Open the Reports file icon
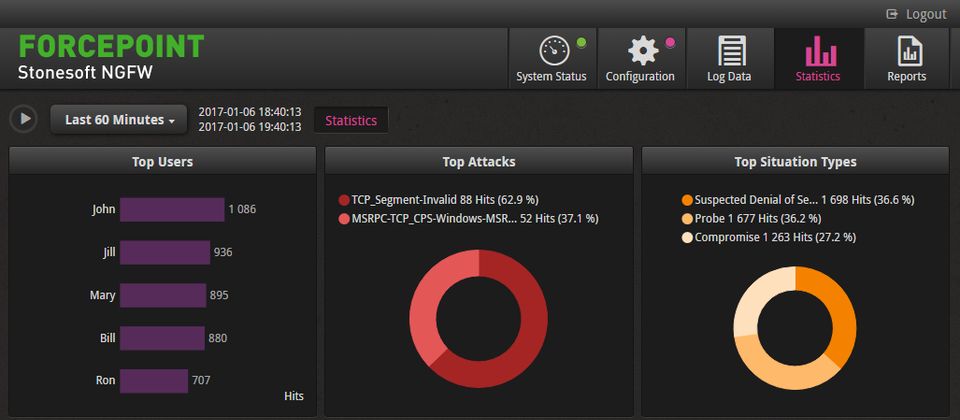 pyautogui.click(x=909, y=50)
